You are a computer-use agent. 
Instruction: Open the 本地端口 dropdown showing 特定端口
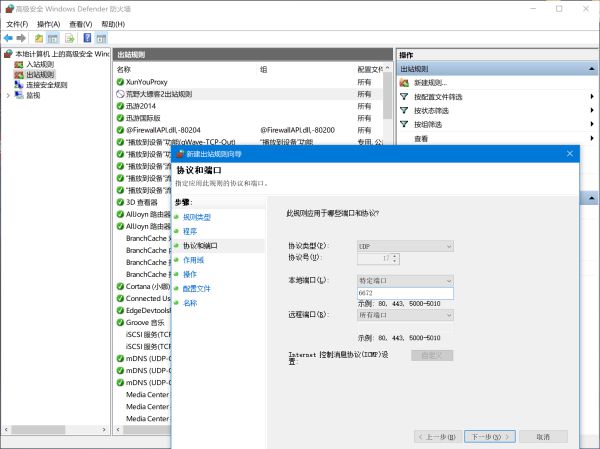pos(405,281)
